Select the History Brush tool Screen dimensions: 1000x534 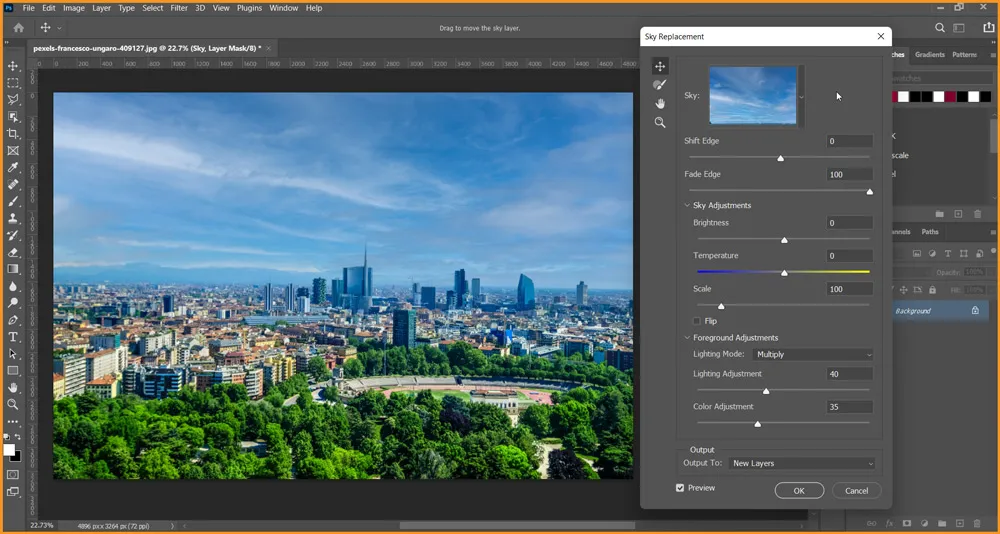click(x=13, y=235)
